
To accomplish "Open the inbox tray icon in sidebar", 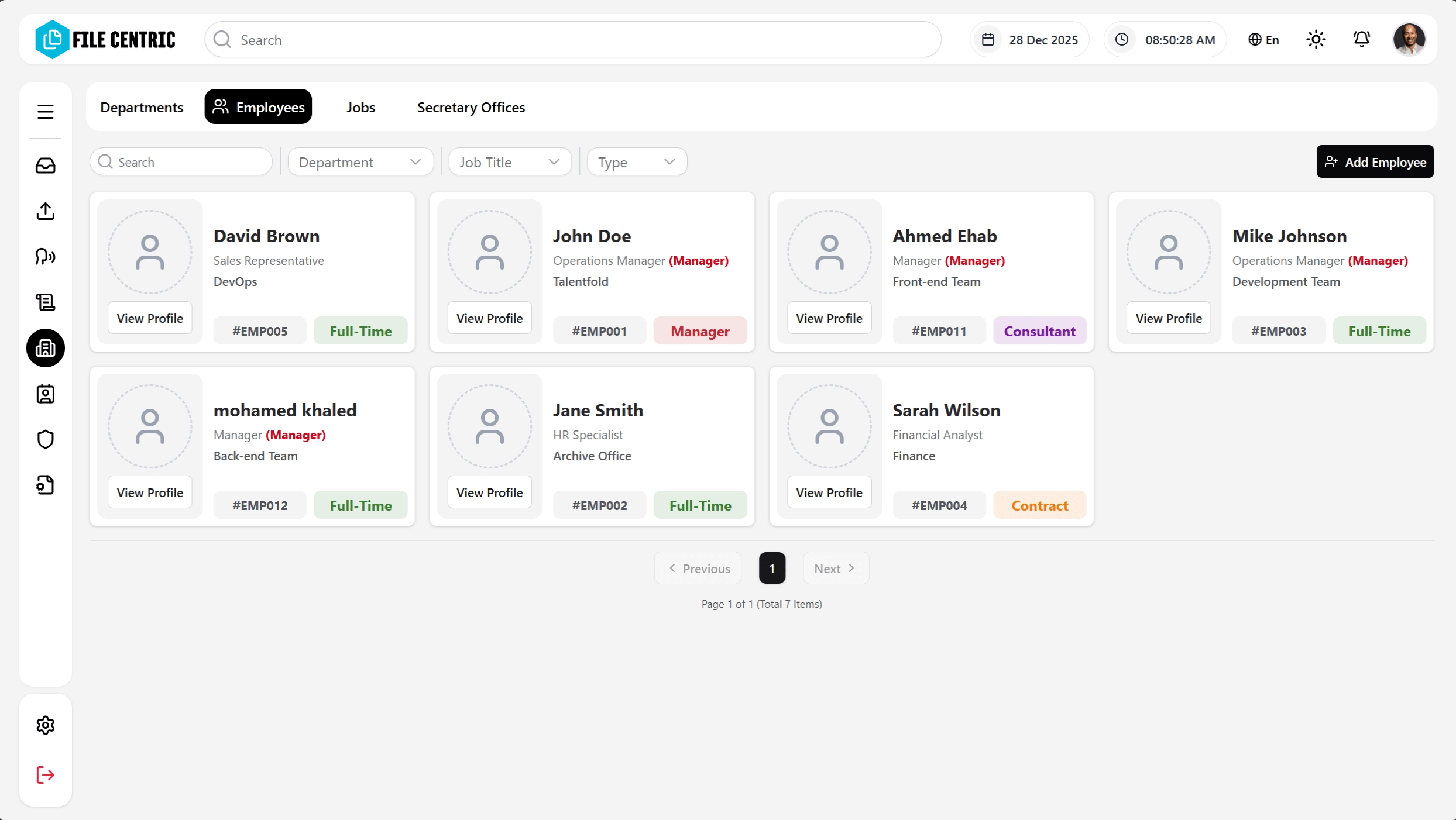I will click(x=45, y=166).
